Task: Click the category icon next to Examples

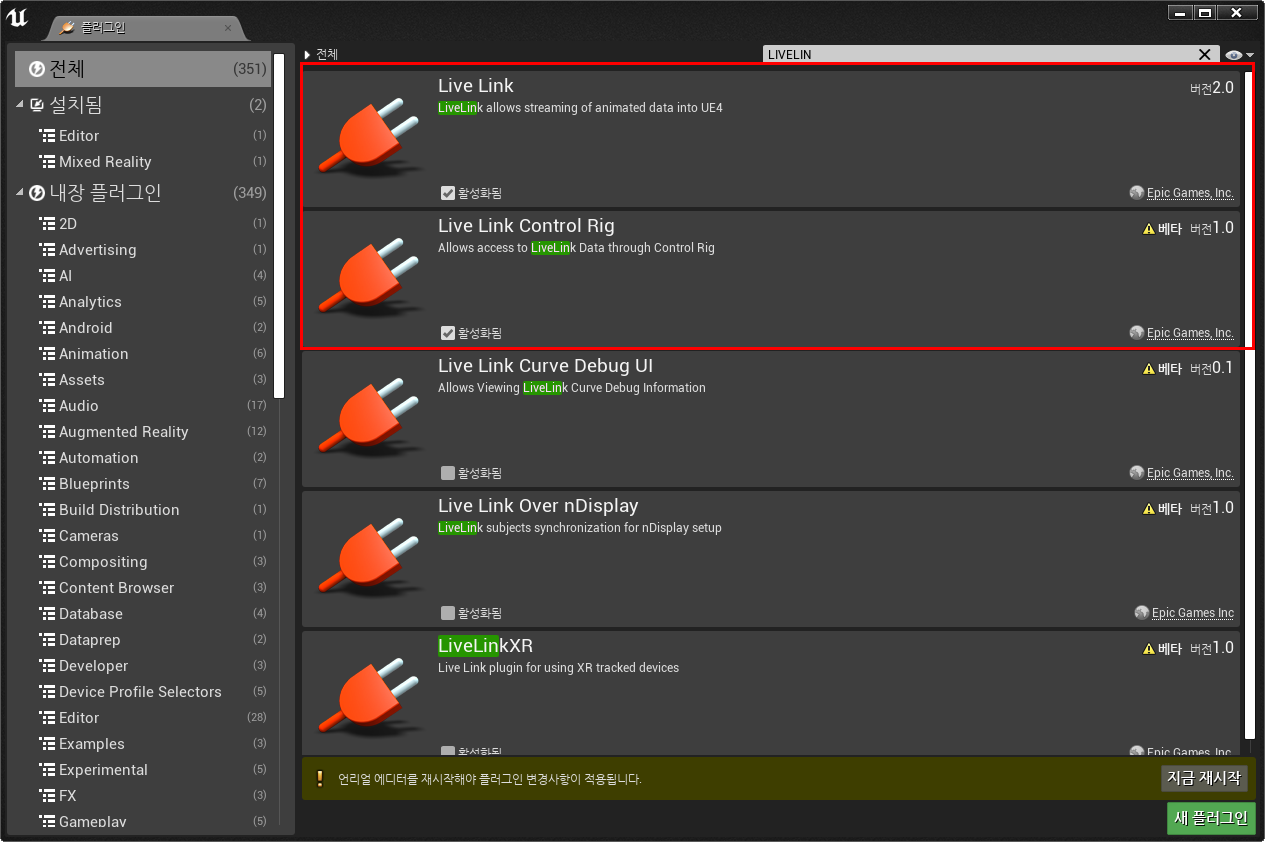Action: 47,743
